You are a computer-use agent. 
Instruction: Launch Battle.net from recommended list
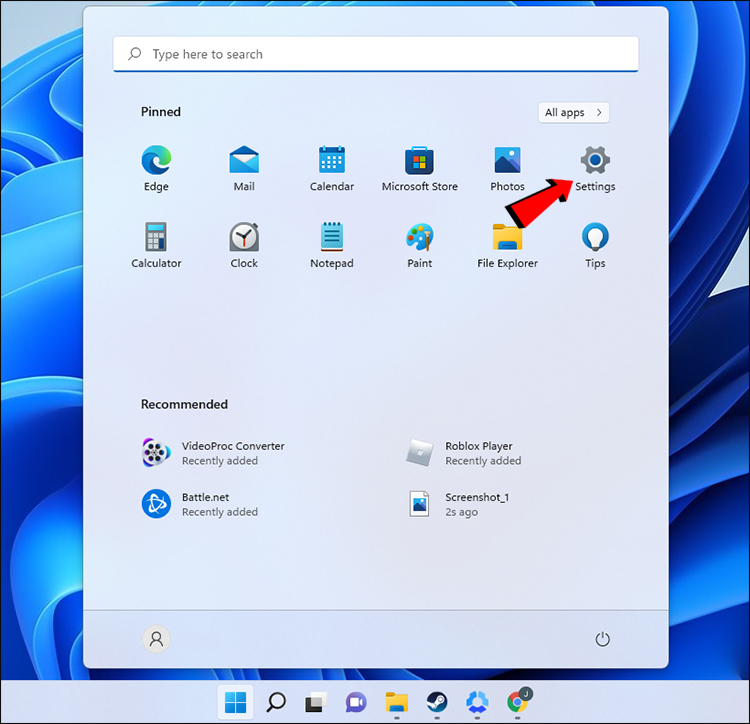(x=200, y=504)
